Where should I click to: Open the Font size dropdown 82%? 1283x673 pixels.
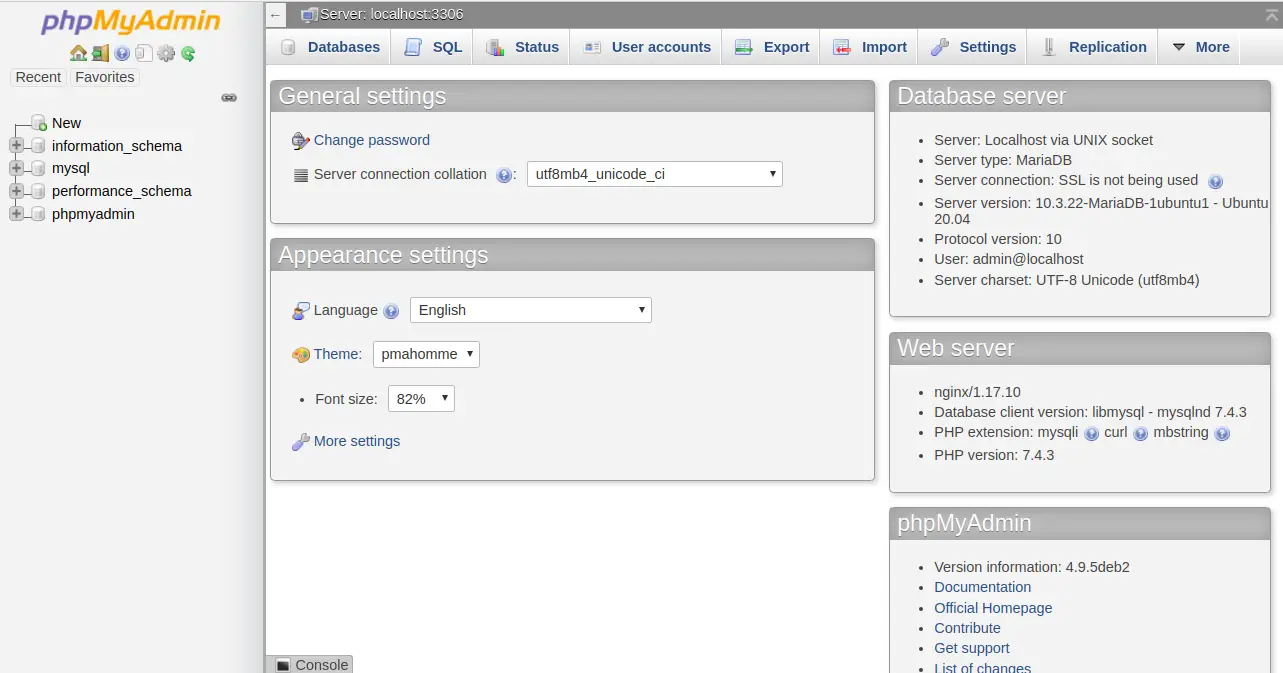click(421, 399)
